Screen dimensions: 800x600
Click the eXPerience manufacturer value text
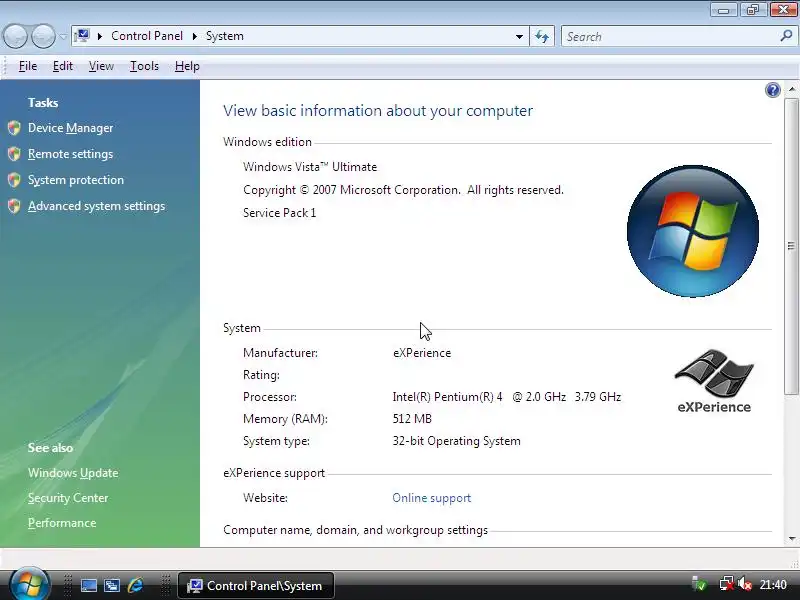[x=422, y=353]
